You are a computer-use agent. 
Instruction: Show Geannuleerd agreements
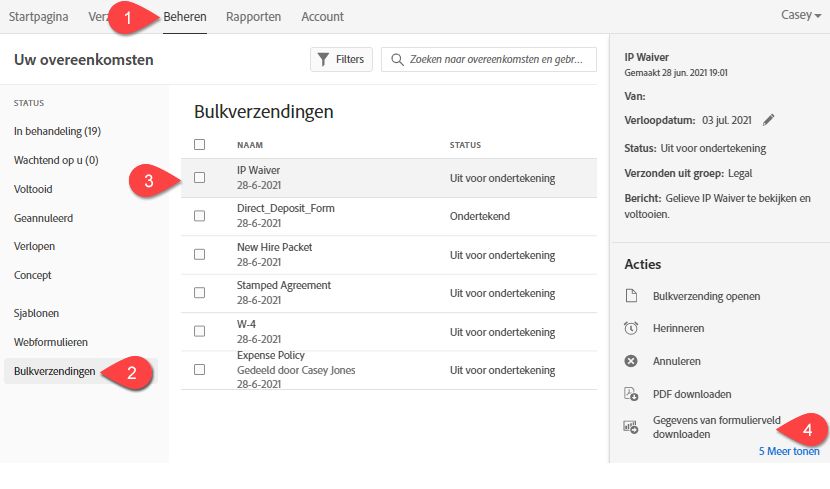click(43, 218)
